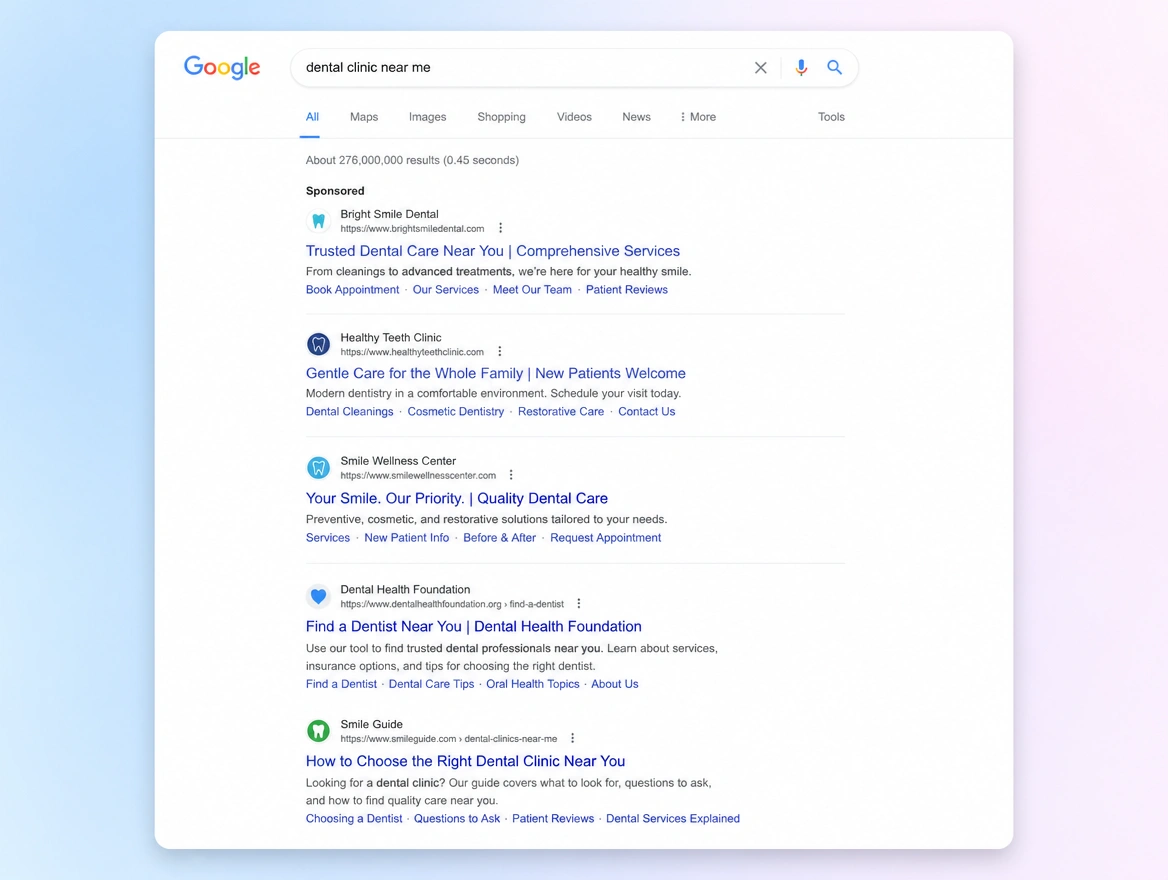
Task: Click Choosing a Dentist sitelink
Action: click(x=354, y=819)
